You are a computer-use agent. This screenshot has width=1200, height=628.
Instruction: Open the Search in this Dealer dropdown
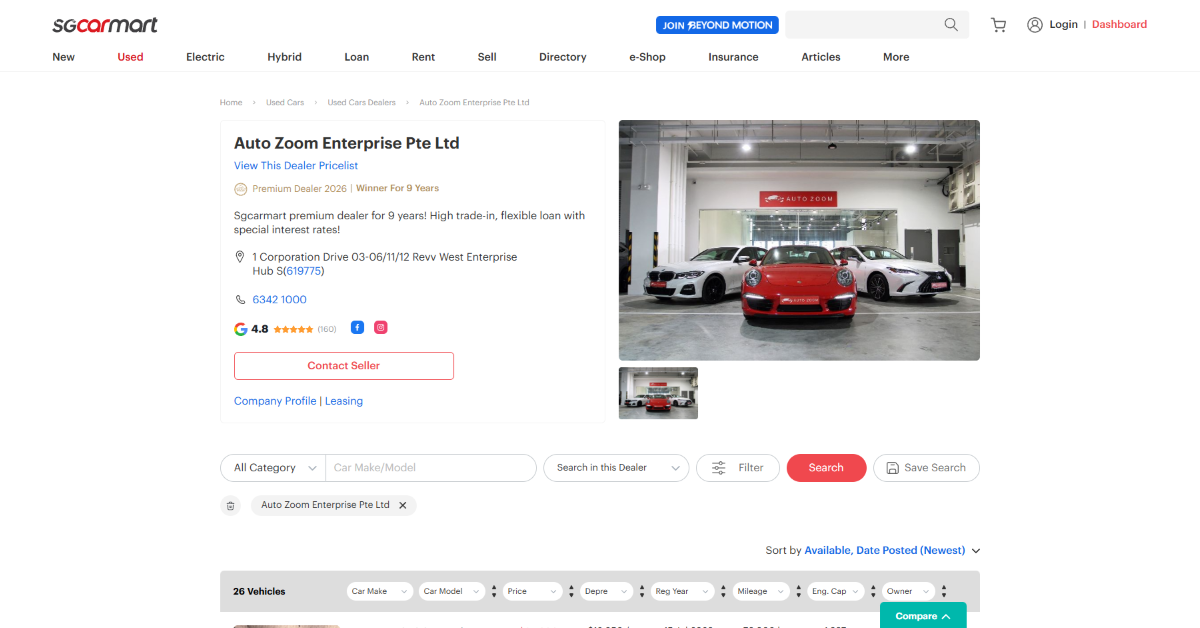(617, 468)
